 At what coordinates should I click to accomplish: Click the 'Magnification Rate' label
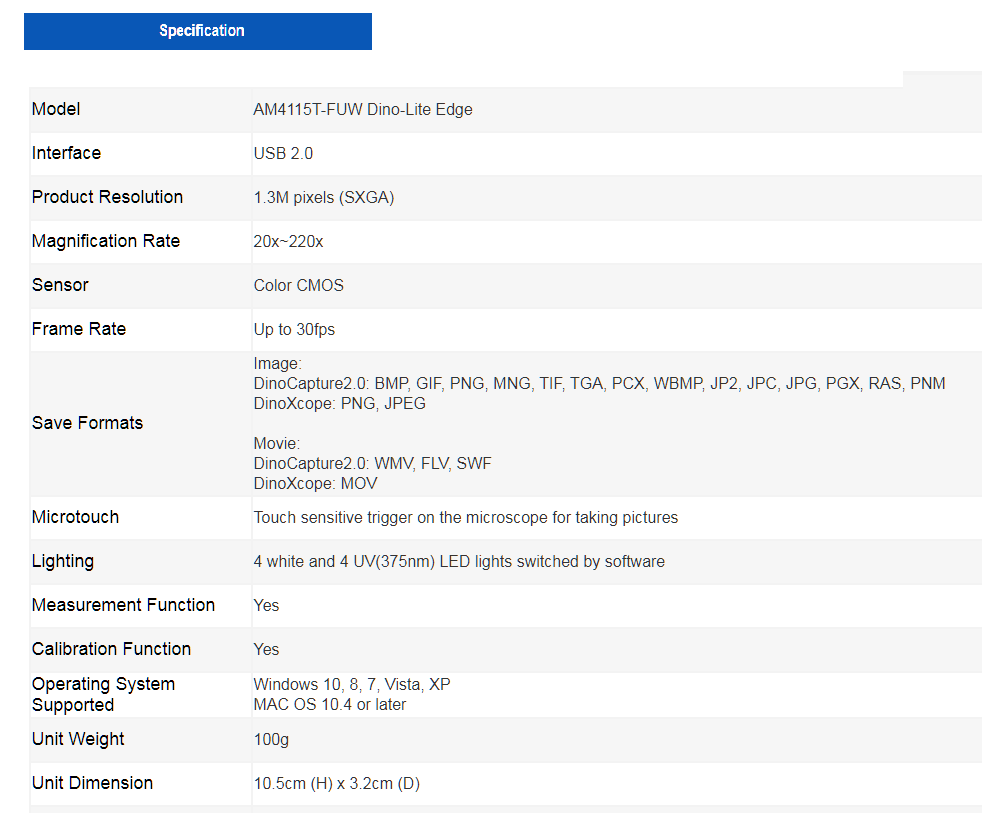tap(106, 241)
